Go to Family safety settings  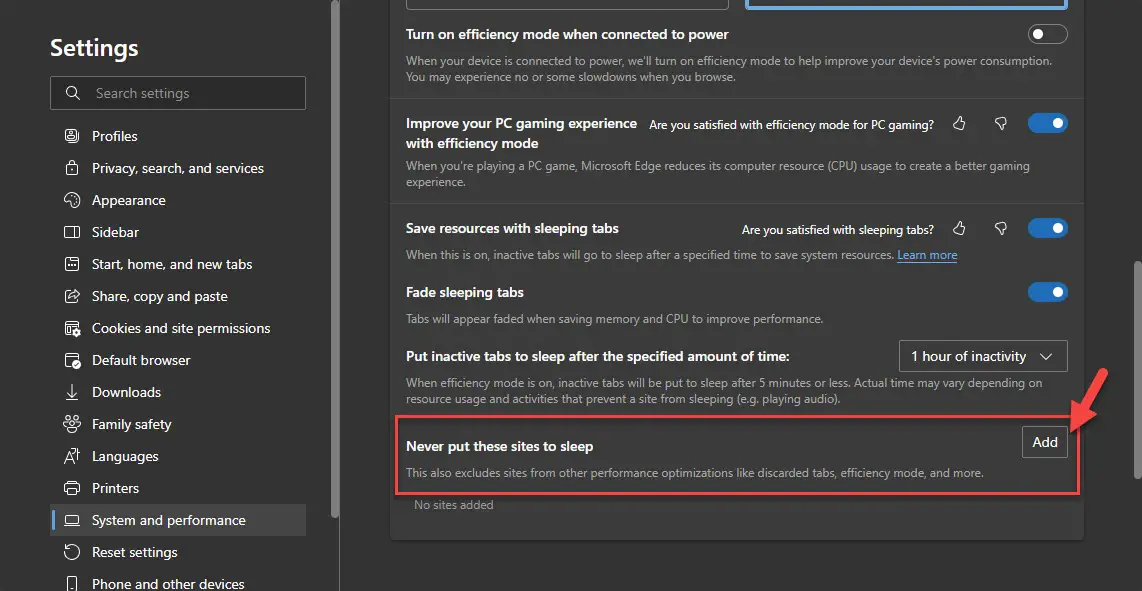(178, 424)
